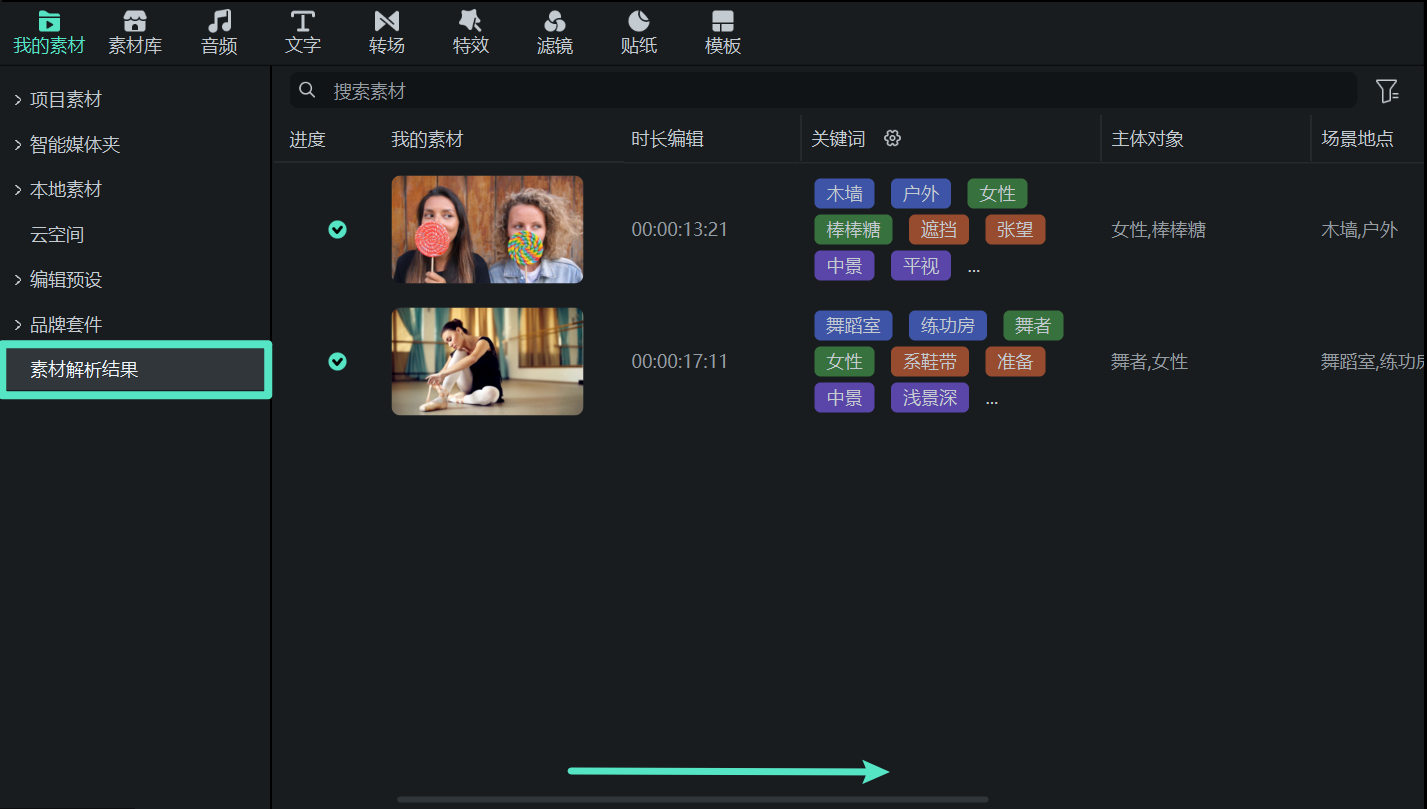Expand the 品牌套件 section

pyautogui.click(x=18, y=324)
